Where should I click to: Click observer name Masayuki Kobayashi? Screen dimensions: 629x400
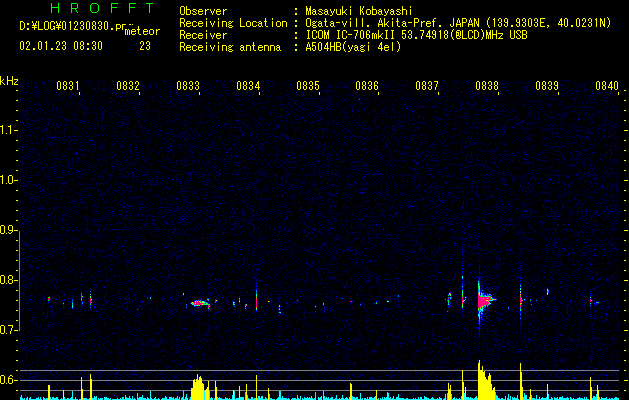point(359,11)
